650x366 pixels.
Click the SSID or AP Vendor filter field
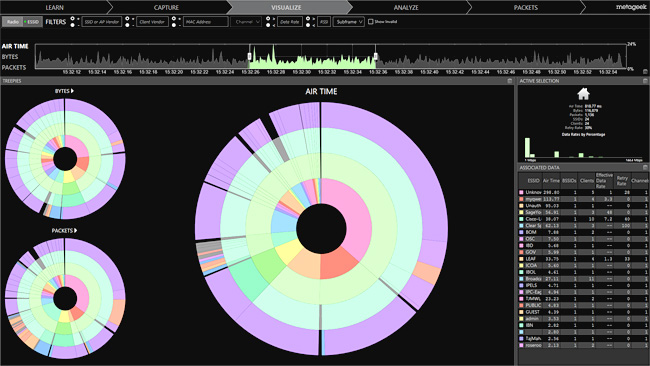coord(102,22)
